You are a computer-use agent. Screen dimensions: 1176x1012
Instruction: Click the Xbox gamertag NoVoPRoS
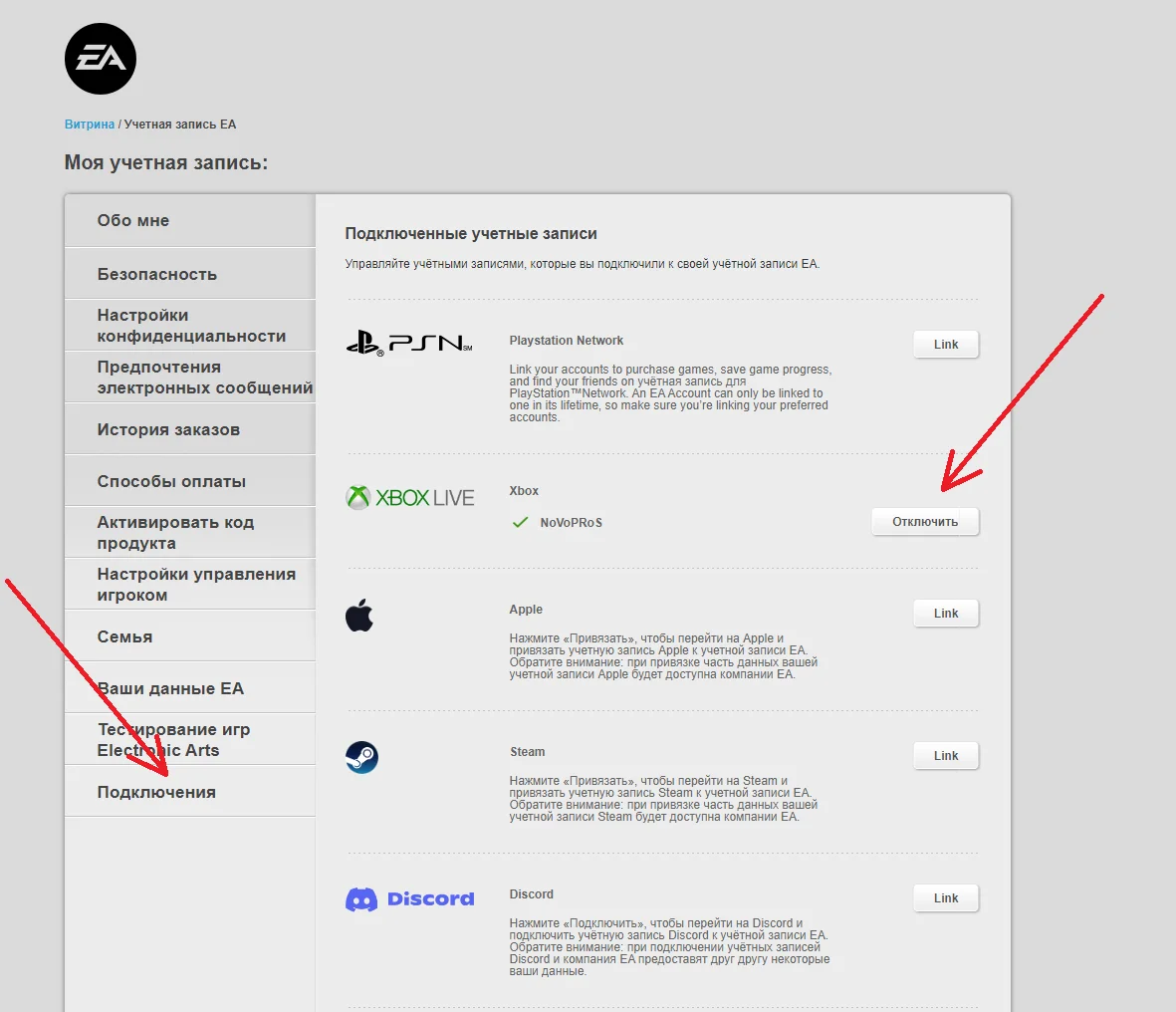click(x=571, y=523)
